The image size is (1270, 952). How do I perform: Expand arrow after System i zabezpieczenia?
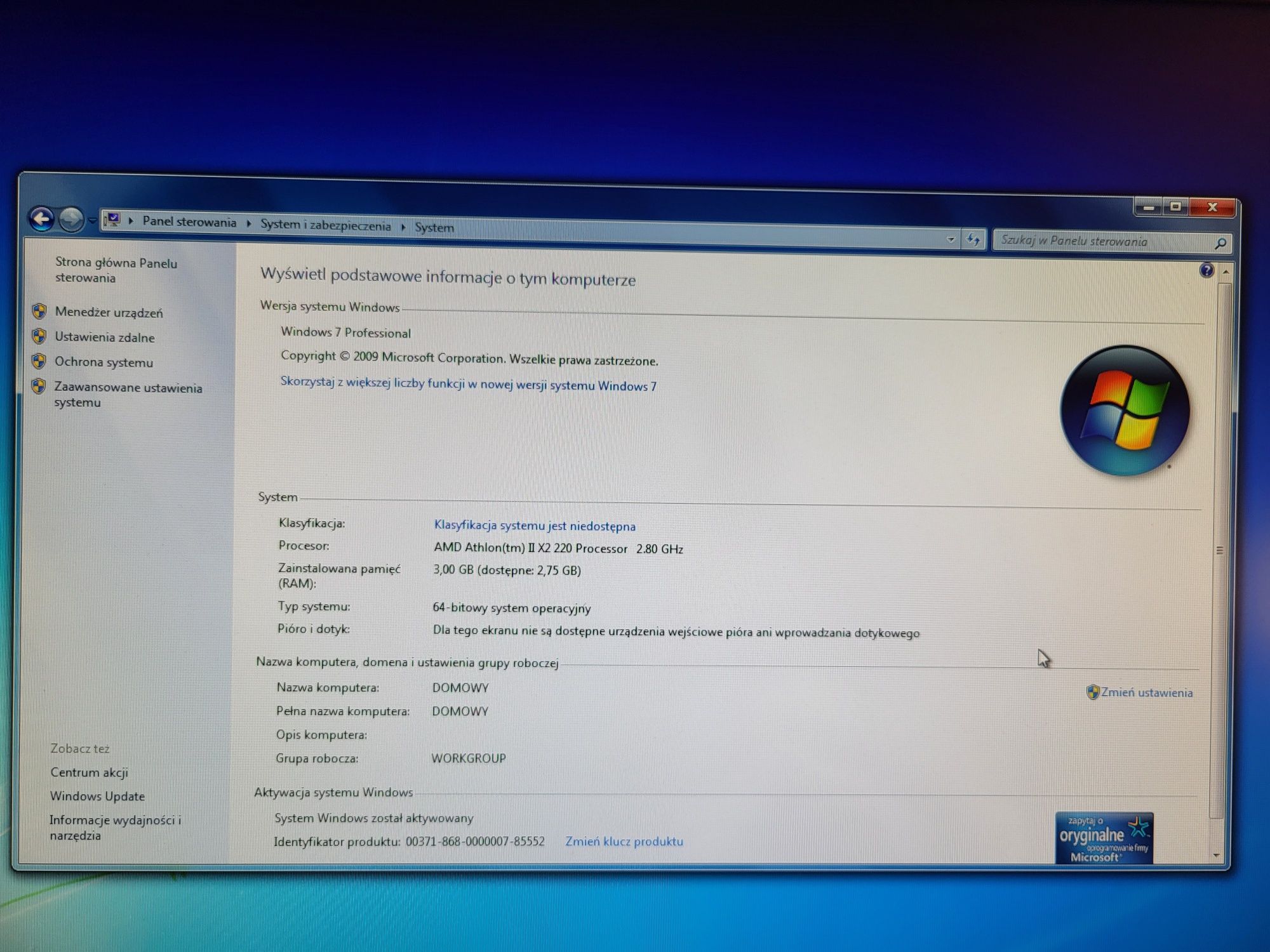point(403,227)
